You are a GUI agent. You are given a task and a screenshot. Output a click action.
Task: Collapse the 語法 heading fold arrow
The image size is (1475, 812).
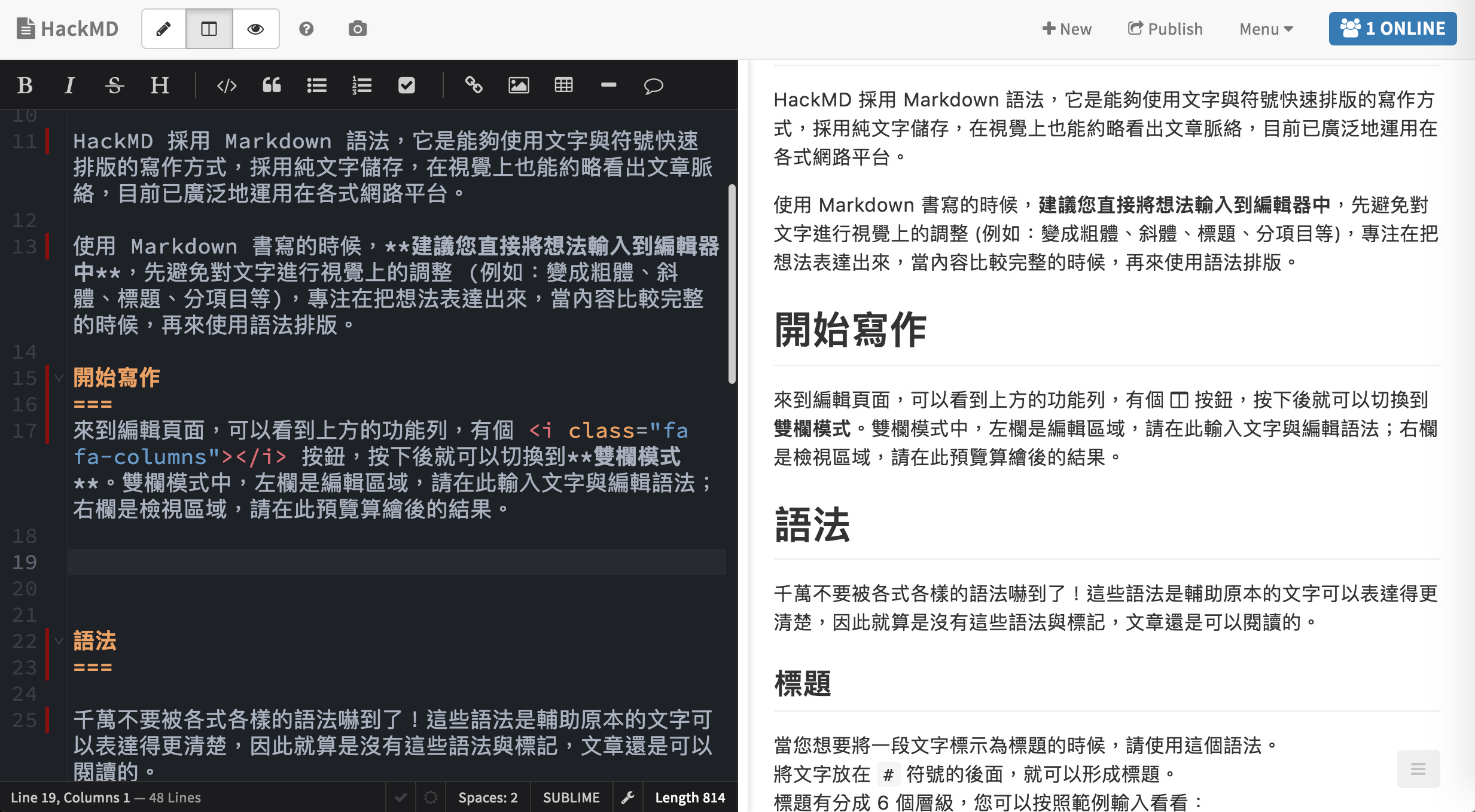click(x=59, y=641)
